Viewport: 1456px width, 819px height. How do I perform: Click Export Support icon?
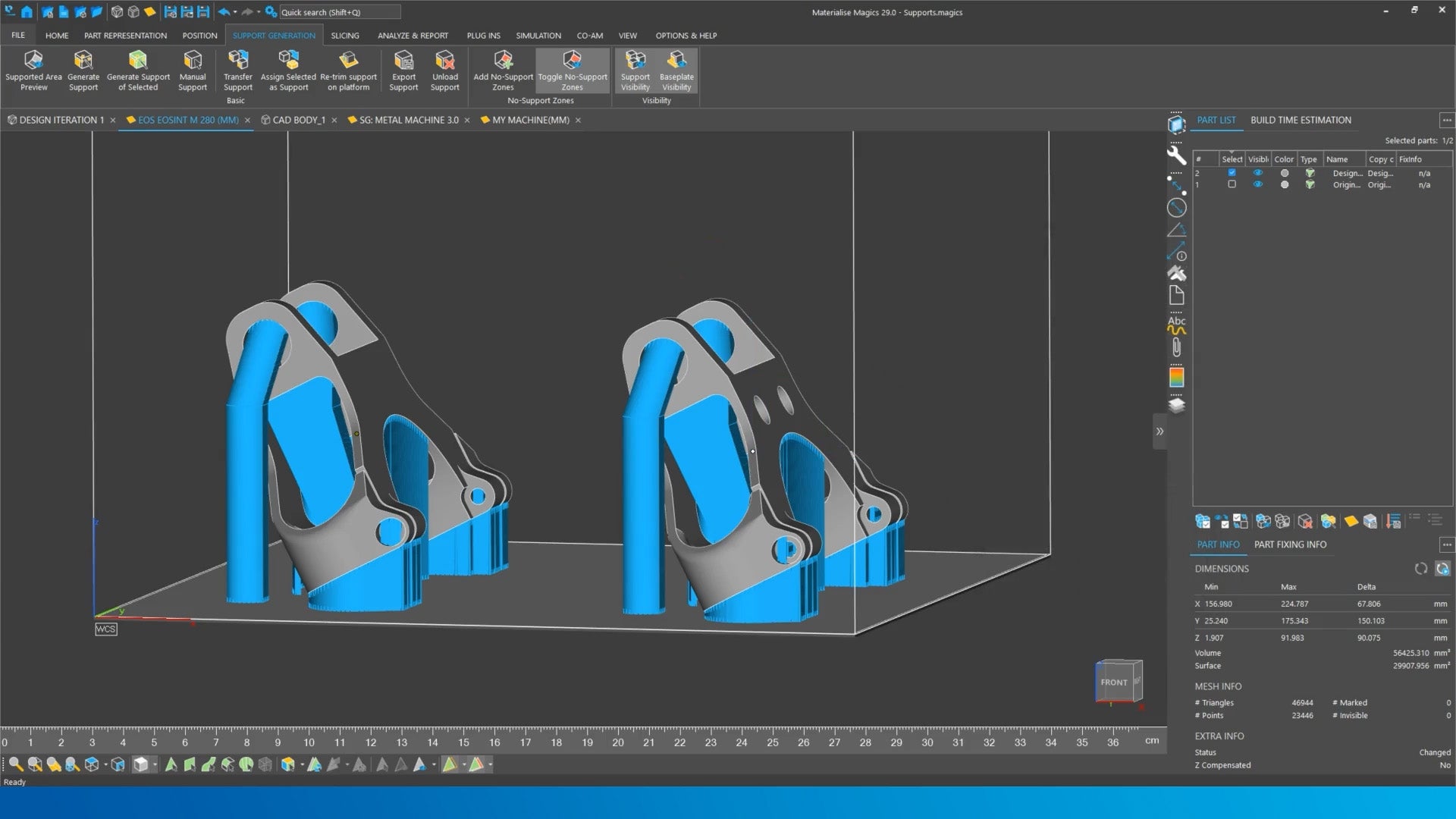coord(403,61)
